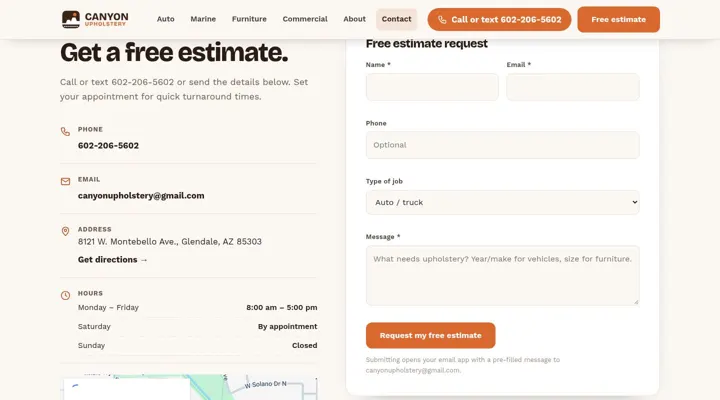720x400 pixels.
Task: Focus the optional Phone field
Action: (502, 145)
